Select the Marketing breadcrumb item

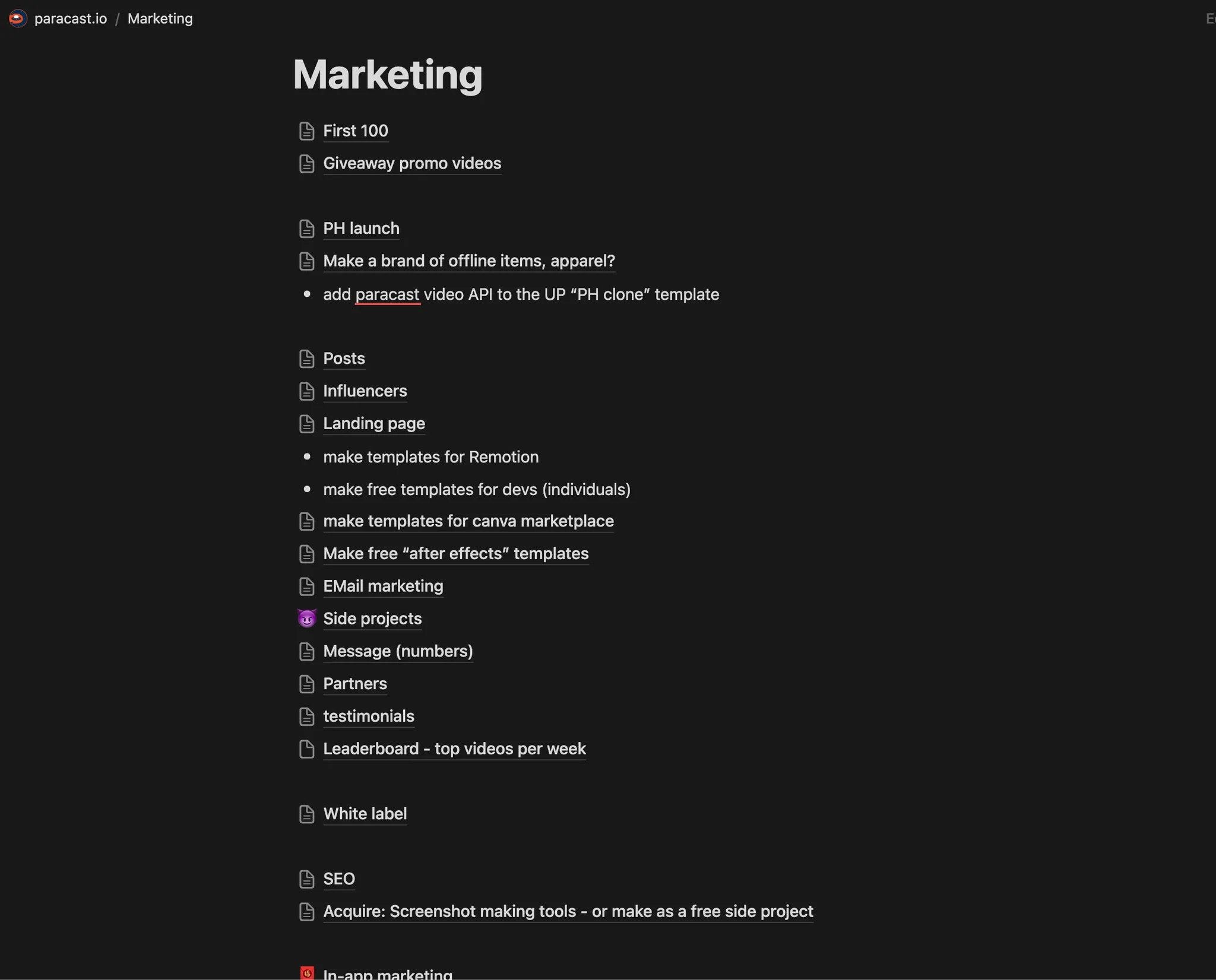pos(160,18)
